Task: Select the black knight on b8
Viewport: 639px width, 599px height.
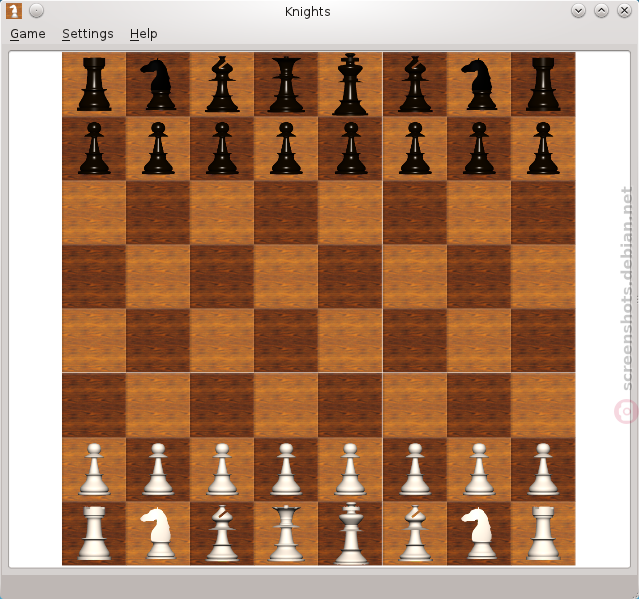Action: (158, 84)
